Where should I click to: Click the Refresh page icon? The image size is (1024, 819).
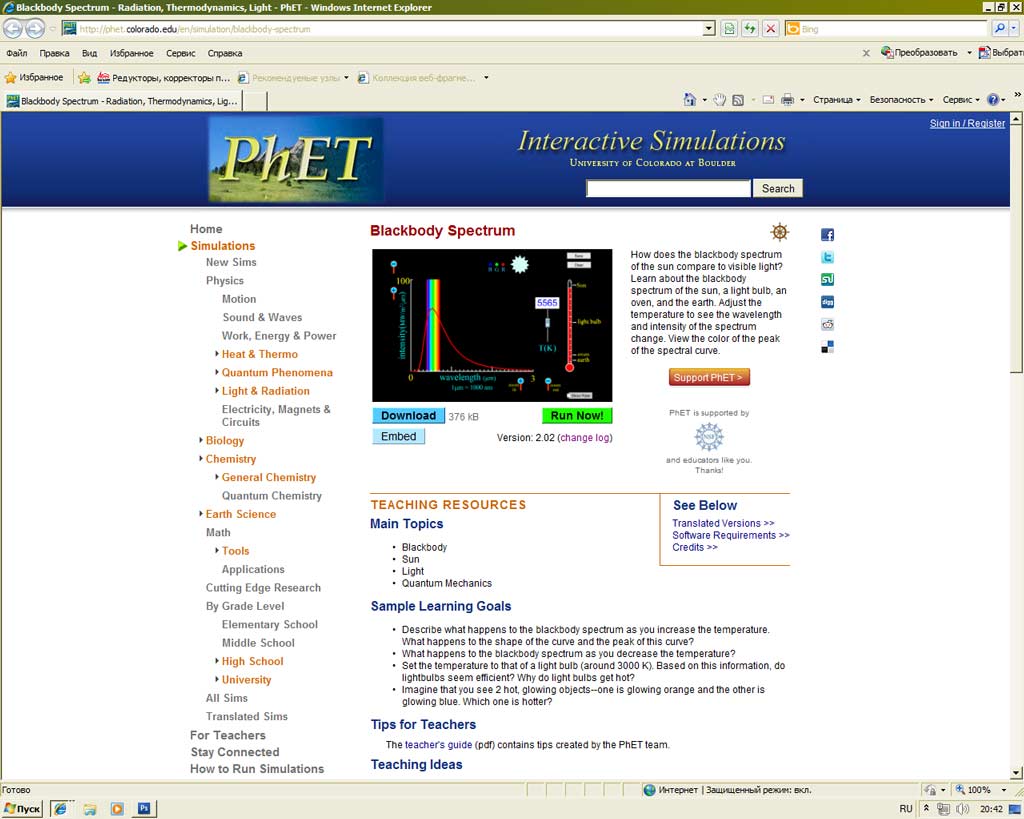click(x=750, y=29)
